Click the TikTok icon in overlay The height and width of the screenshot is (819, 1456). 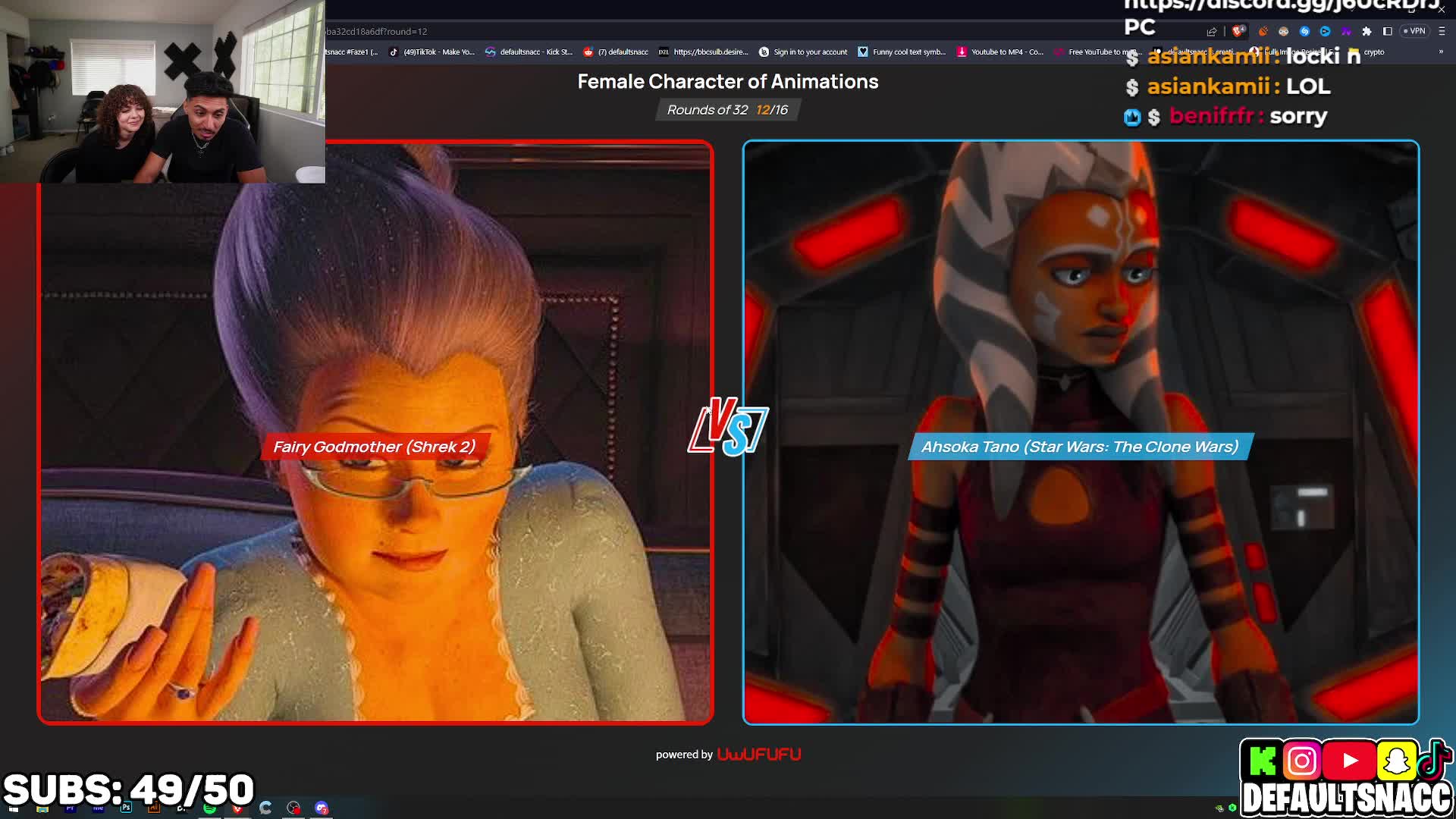point(1435,759)
